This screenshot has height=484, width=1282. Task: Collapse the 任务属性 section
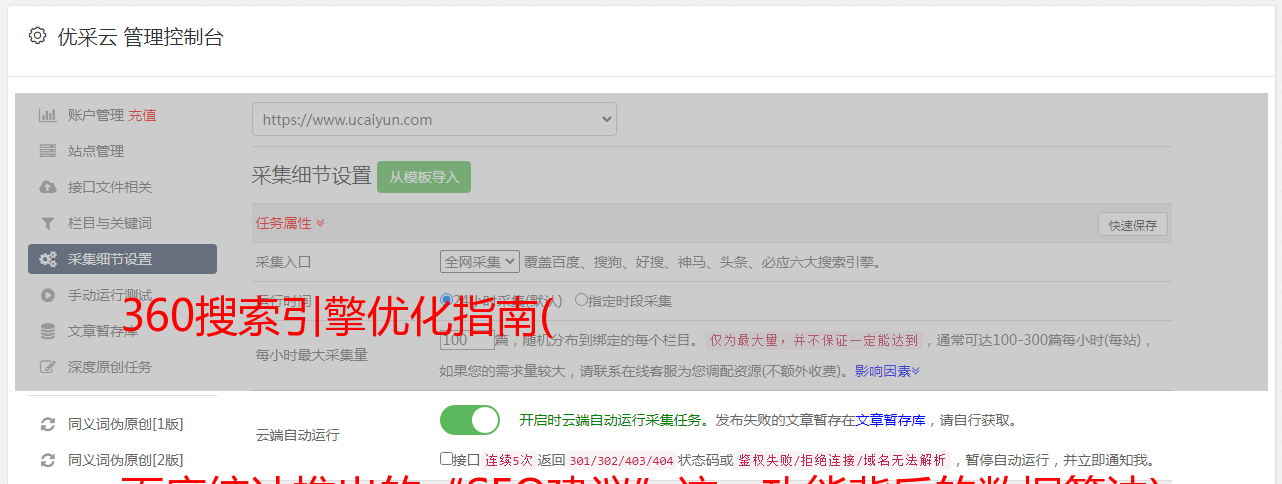coord(290,223)
